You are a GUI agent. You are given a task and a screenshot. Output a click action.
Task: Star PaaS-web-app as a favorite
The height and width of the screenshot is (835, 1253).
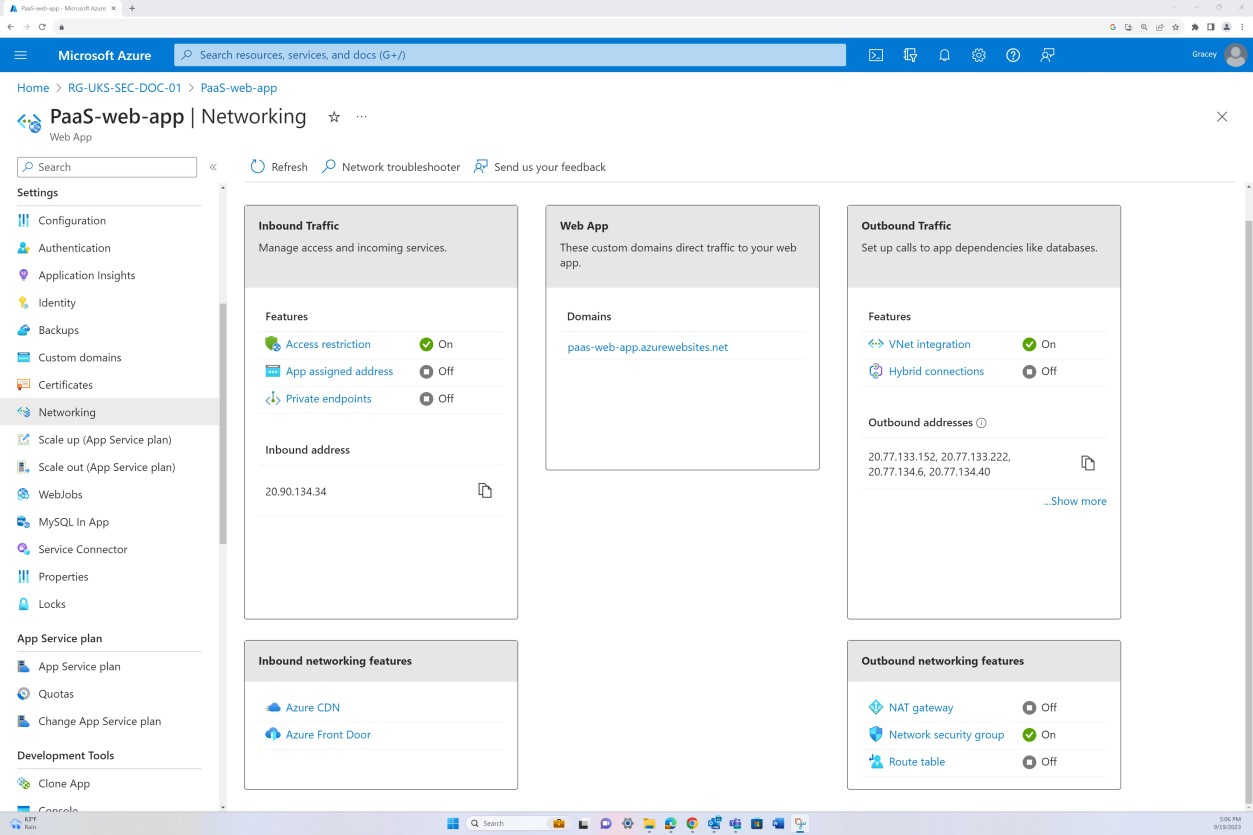coord(334,116)
